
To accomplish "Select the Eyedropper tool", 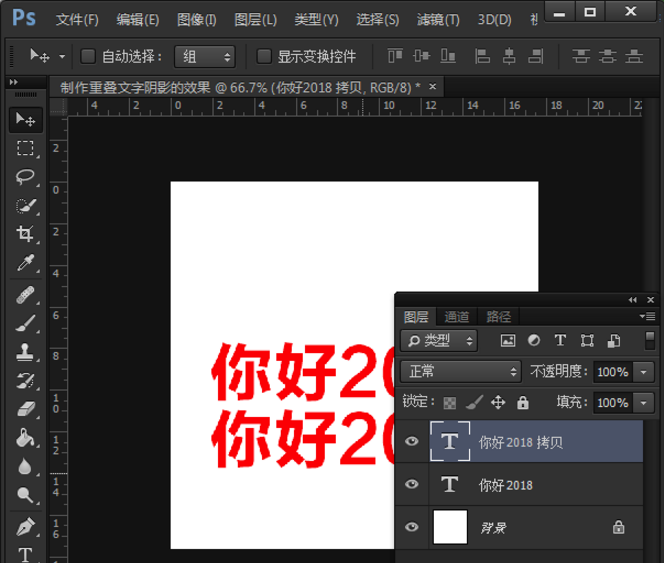I will (25, 263).
